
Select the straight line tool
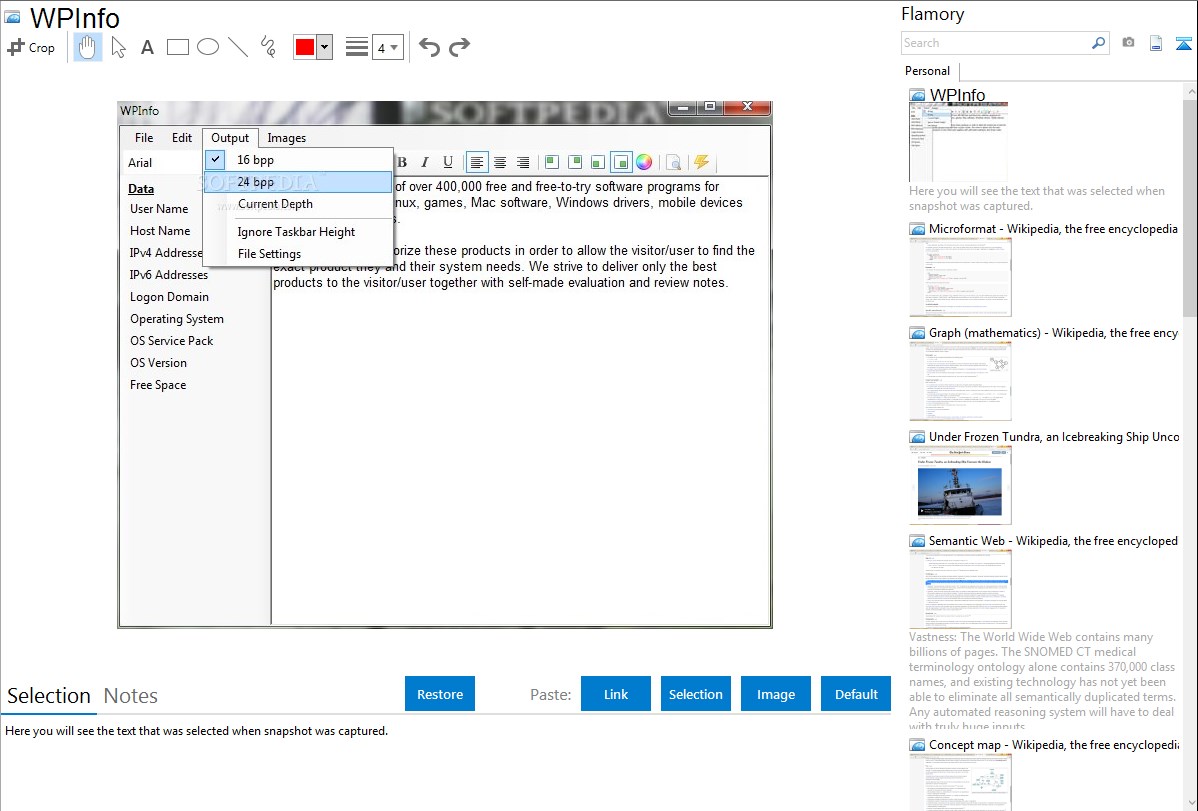238,47
